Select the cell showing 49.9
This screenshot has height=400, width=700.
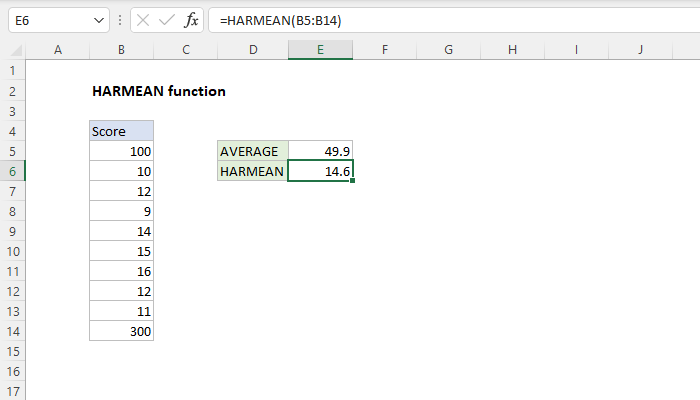[321, 151]
